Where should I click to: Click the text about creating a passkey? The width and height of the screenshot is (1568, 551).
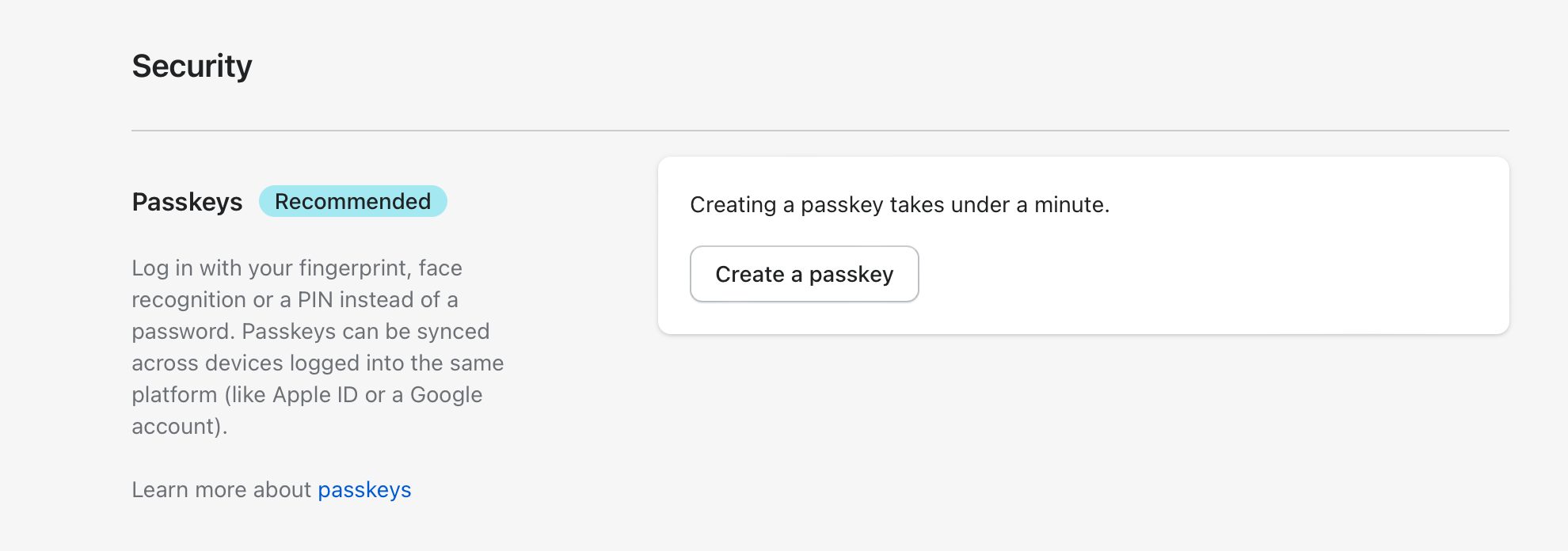pyautogui.click(x=900, y=205)
